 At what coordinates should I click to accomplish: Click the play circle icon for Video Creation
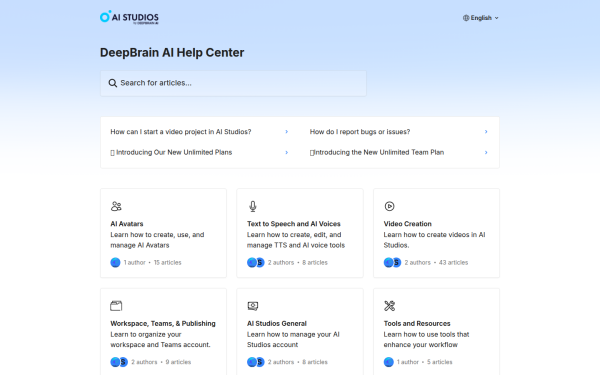(389, 206)
